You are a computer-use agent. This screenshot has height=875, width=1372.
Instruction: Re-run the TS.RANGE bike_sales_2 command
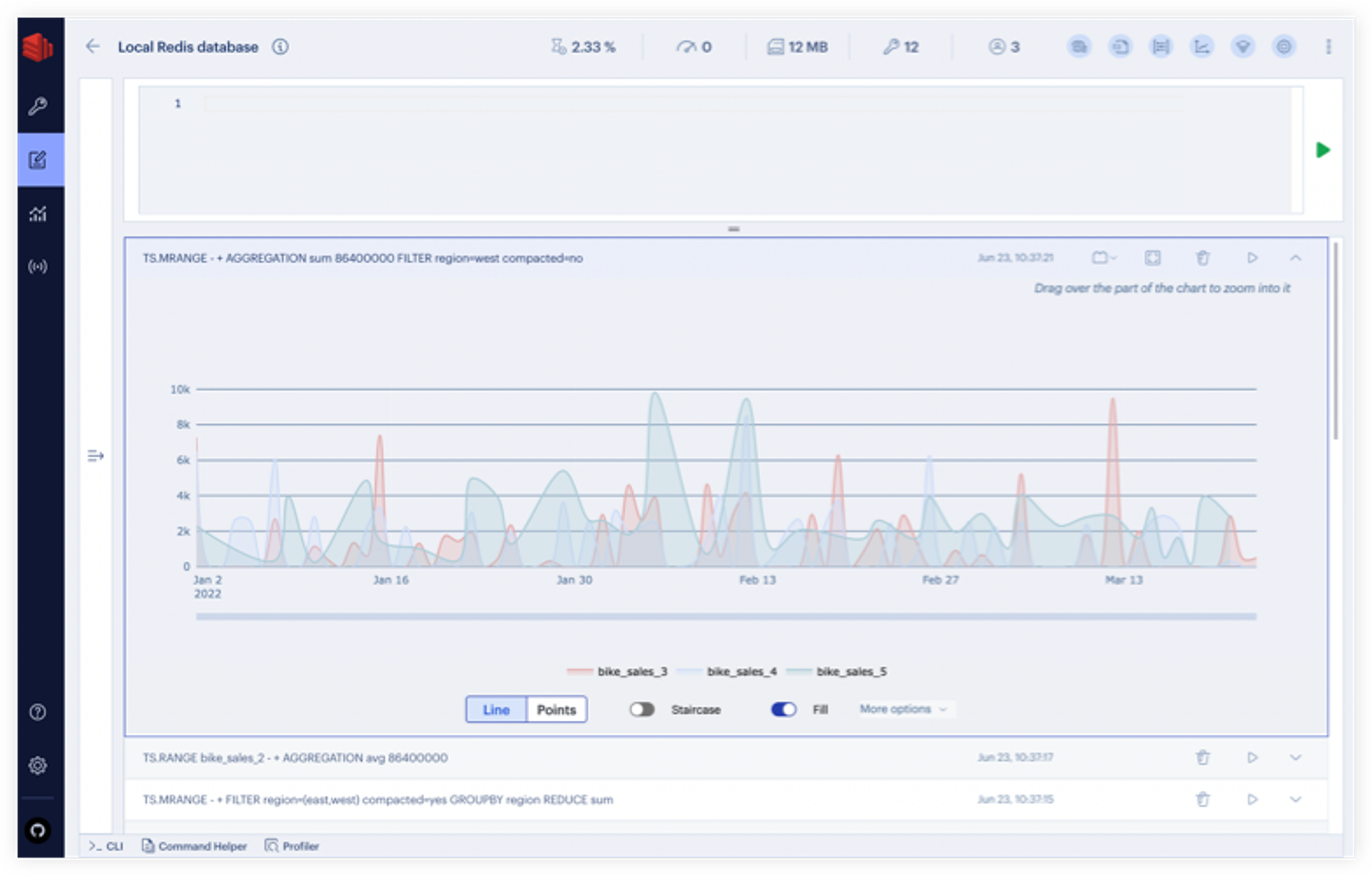[1252, 758]
